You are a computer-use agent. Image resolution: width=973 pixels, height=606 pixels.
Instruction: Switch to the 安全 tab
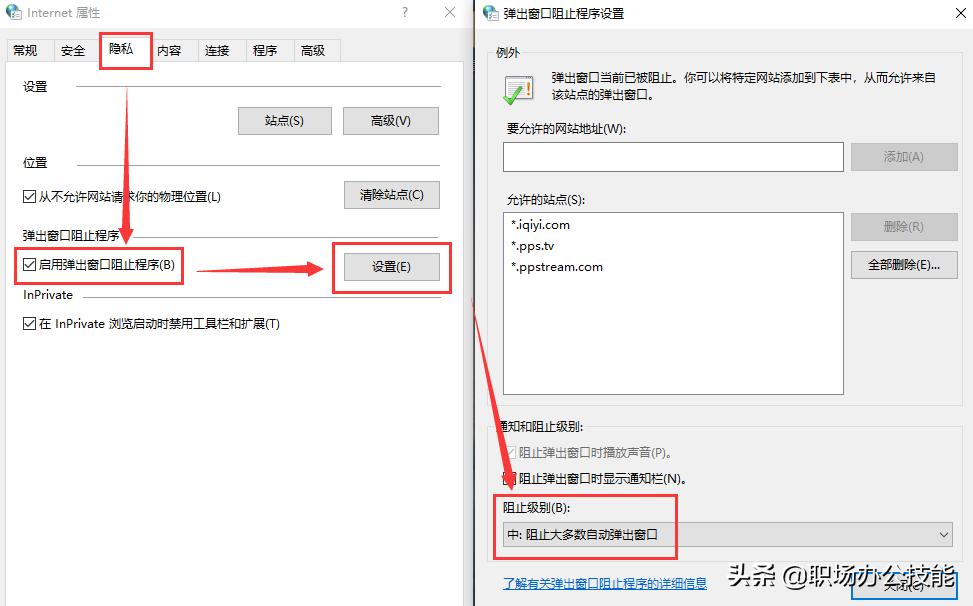(x=72, y=49)
